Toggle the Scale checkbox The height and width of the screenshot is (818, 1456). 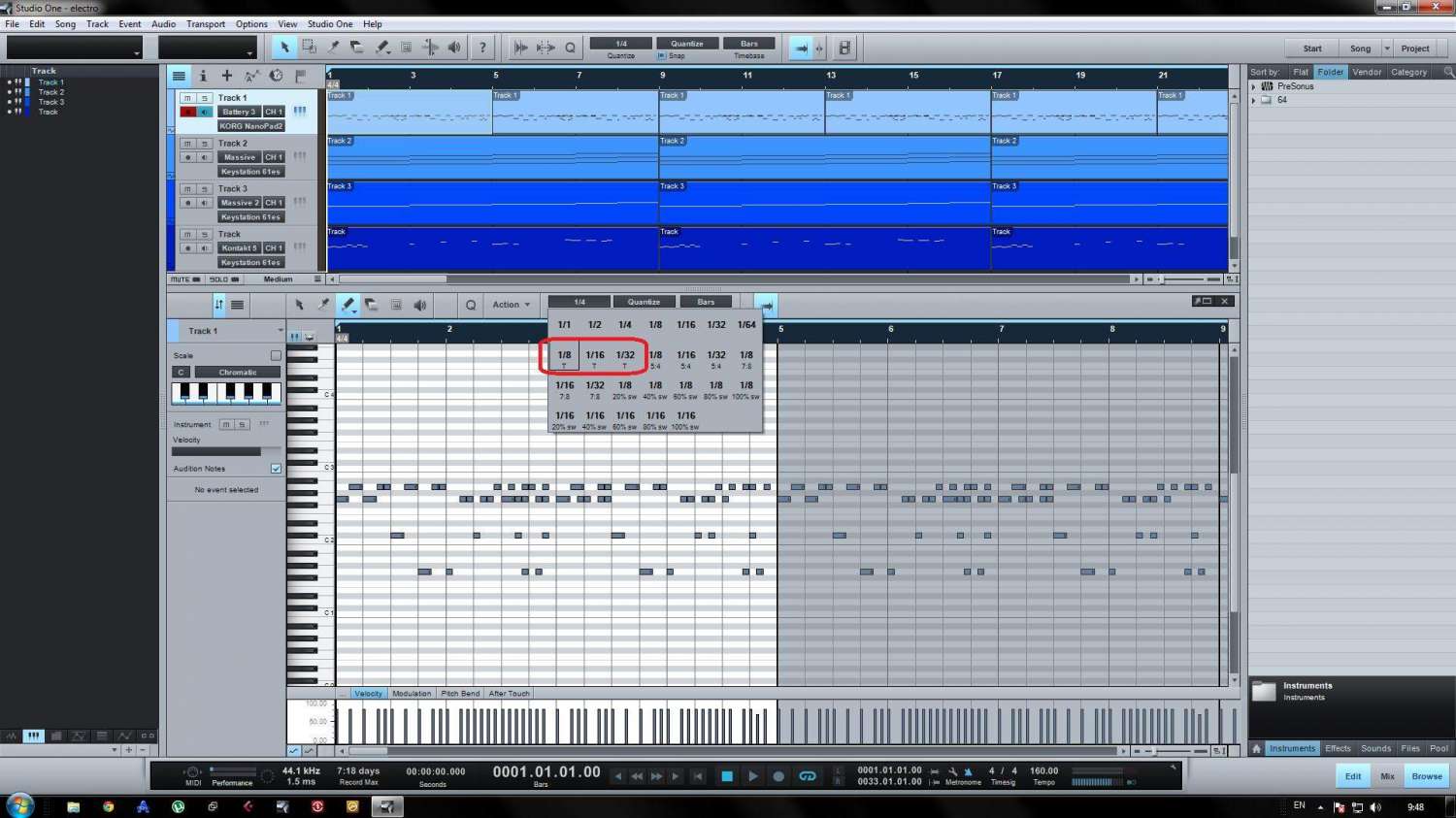pyautogui.click(x=276, y=356)
